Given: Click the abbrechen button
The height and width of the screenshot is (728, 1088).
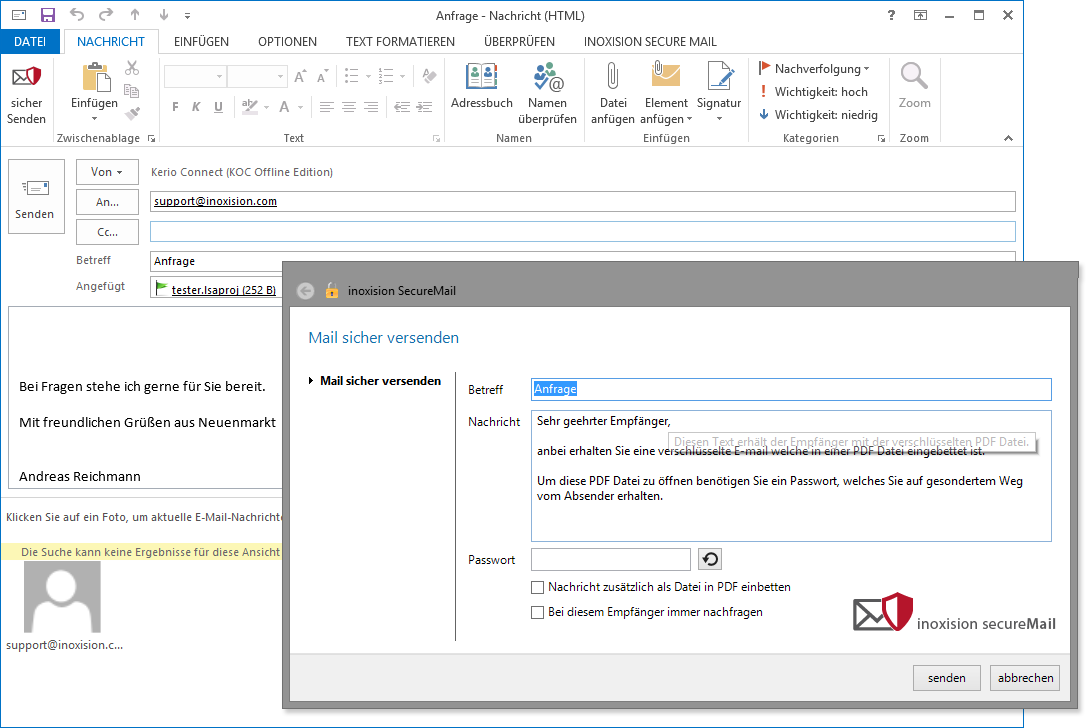Looking at the screenshot, I should pyautogui.click(x=1024, y=678).
